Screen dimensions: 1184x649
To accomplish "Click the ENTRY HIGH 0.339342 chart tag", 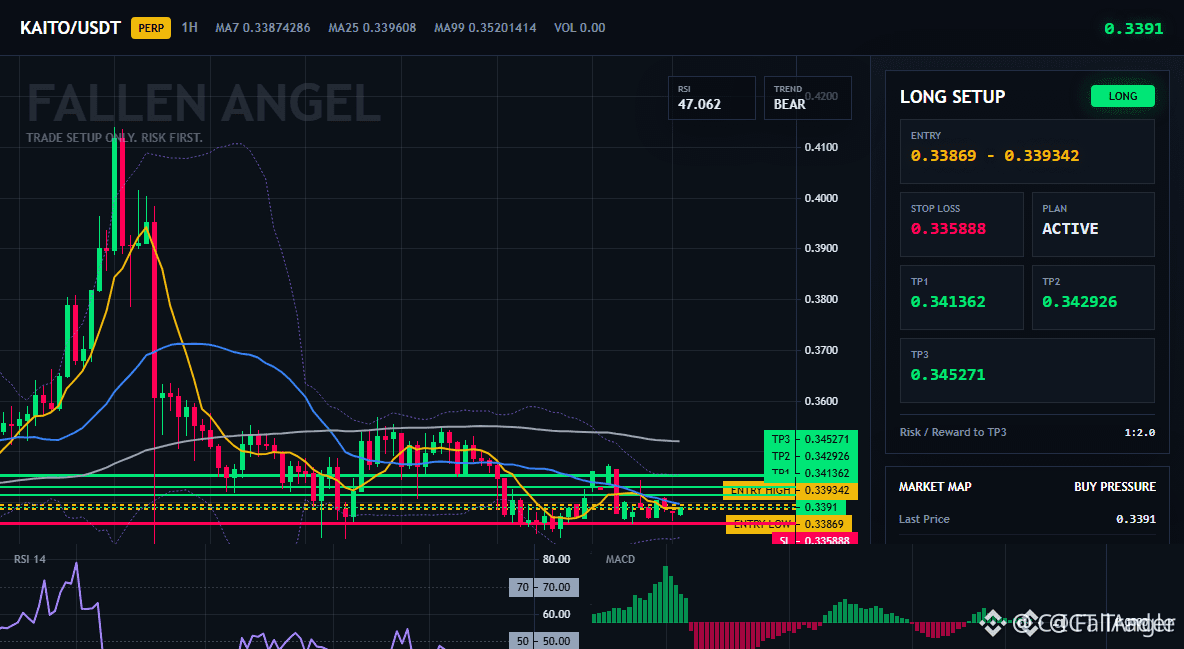I will click(x=790, y=490).
